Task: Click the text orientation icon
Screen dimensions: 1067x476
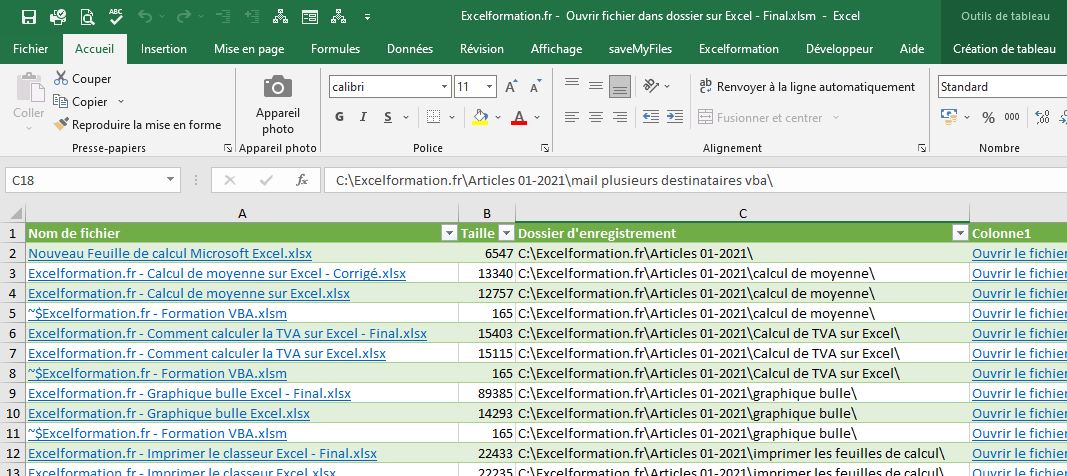Action: (651, 86)
